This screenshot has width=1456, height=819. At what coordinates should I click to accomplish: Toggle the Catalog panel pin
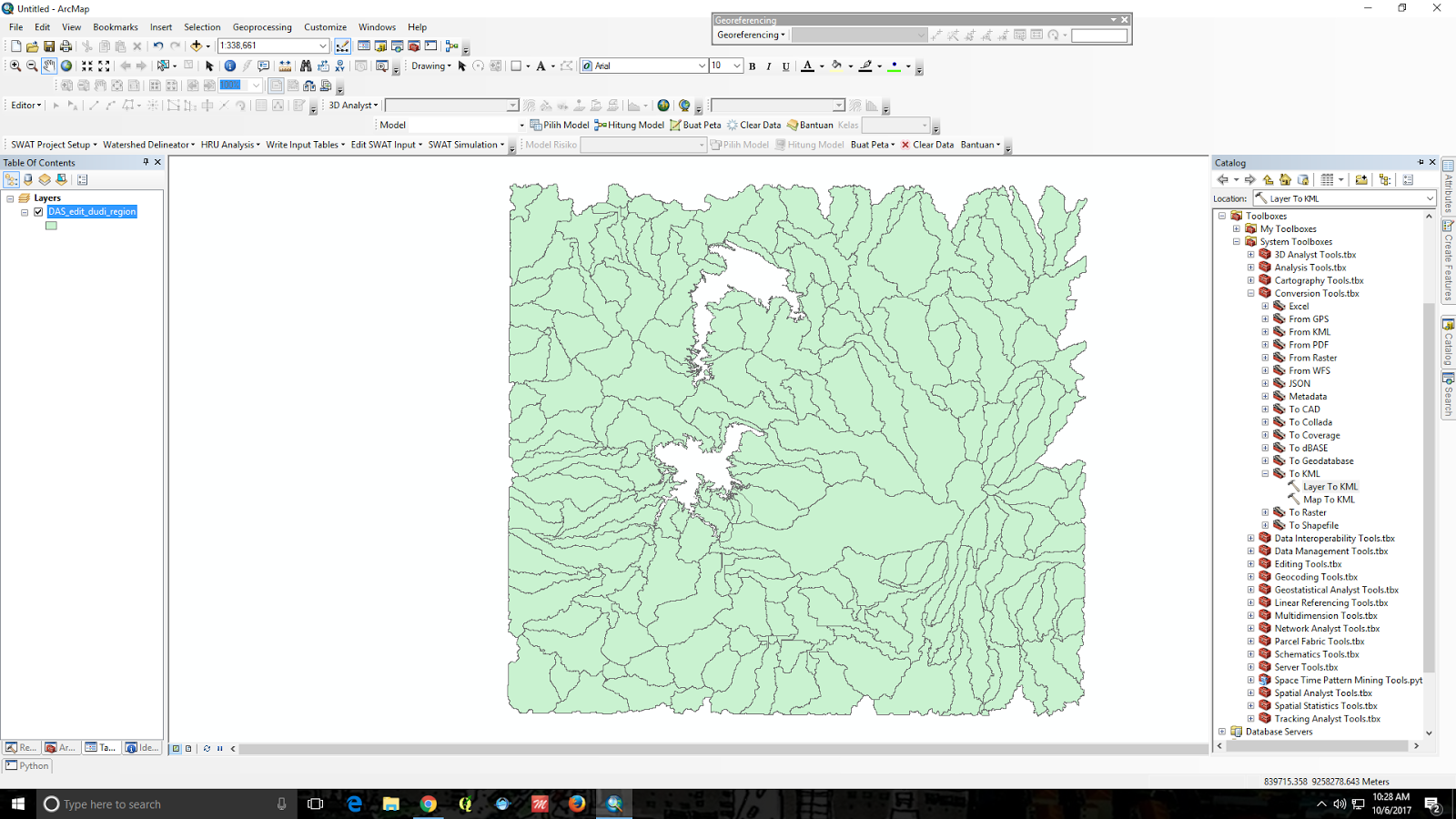(1422, 162)
